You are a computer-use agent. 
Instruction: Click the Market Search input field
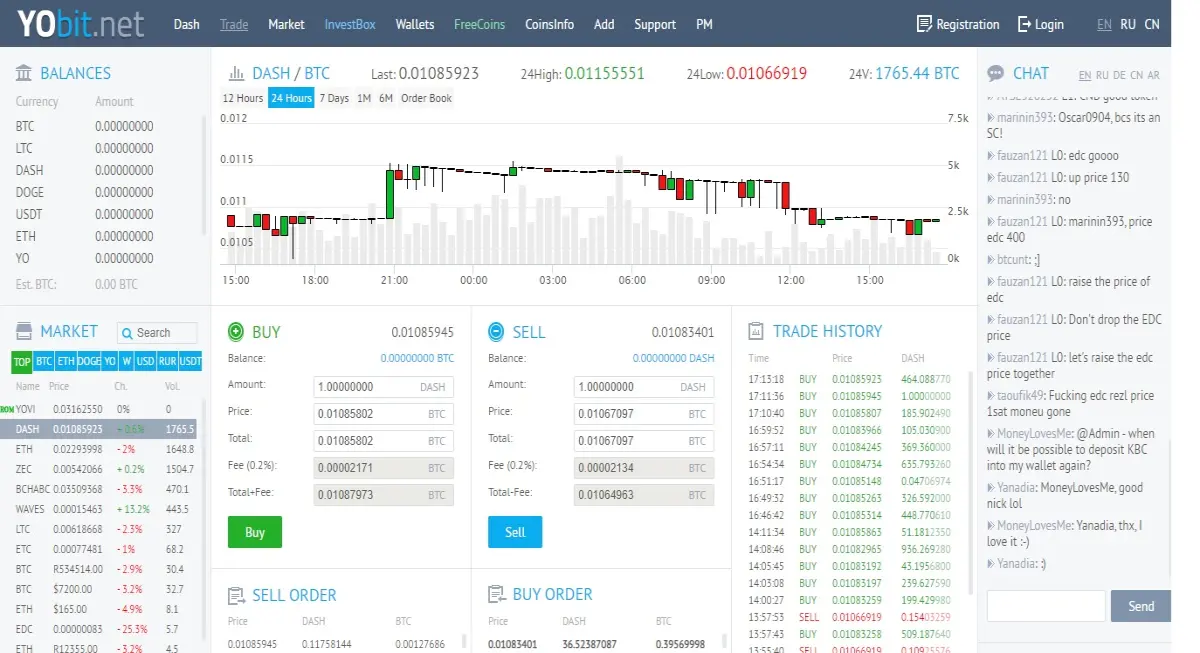(x=157, y=333)
